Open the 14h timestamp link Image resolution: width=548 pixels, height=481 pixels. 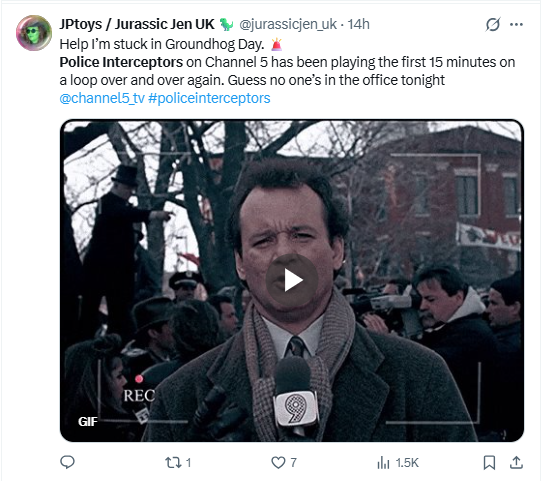(358, 24)
